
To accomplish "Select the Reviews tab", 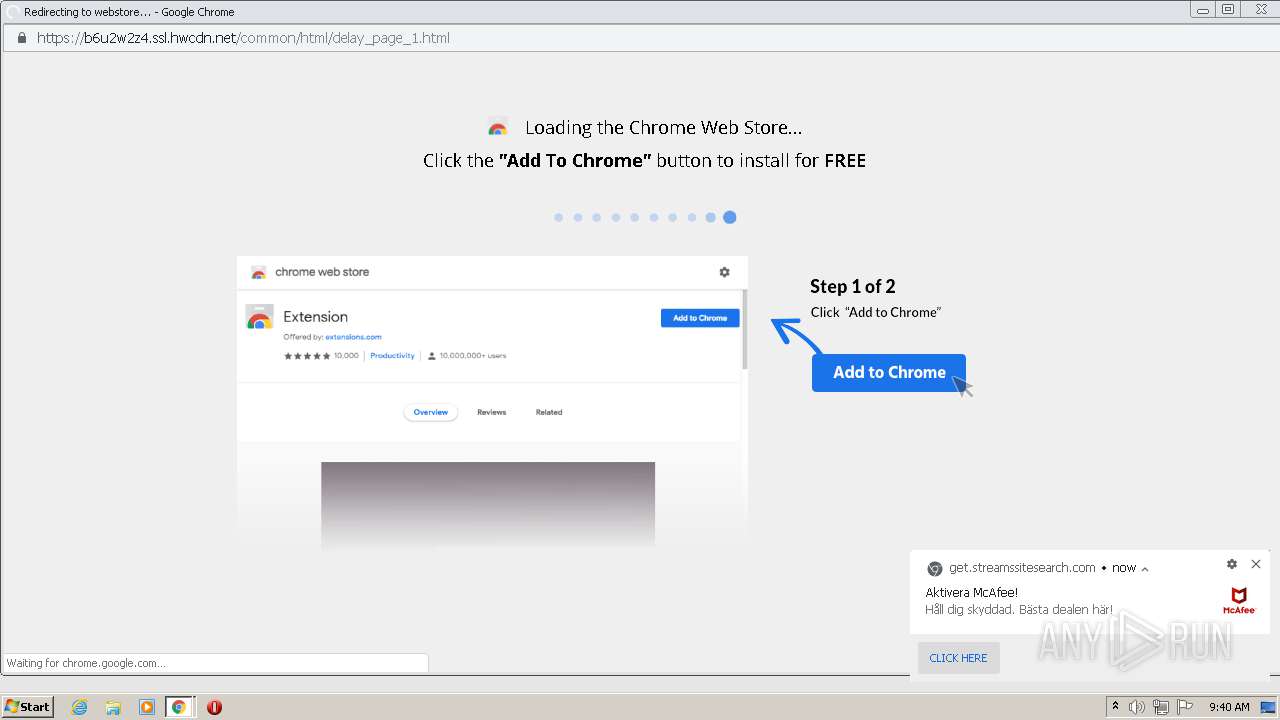I will coord(491,412).
